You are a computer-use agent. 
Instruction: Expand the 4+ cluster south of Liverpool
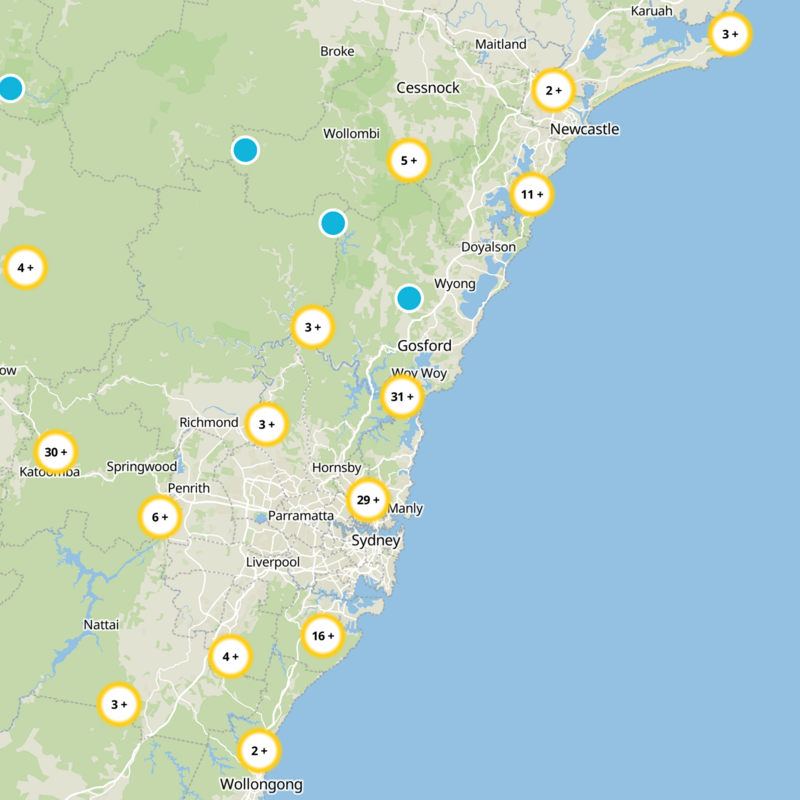tap(231, 656)
